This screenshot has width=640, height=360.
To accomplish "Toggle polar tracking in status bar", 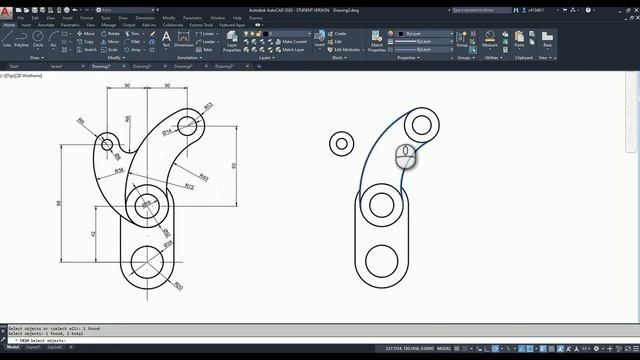I will point(495,349).
